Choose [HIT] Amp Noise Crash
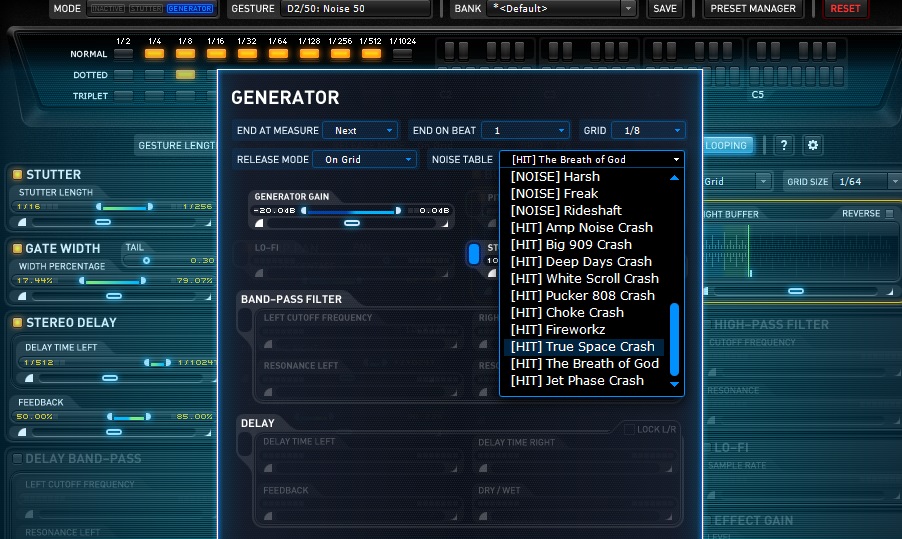 point(583,227)
